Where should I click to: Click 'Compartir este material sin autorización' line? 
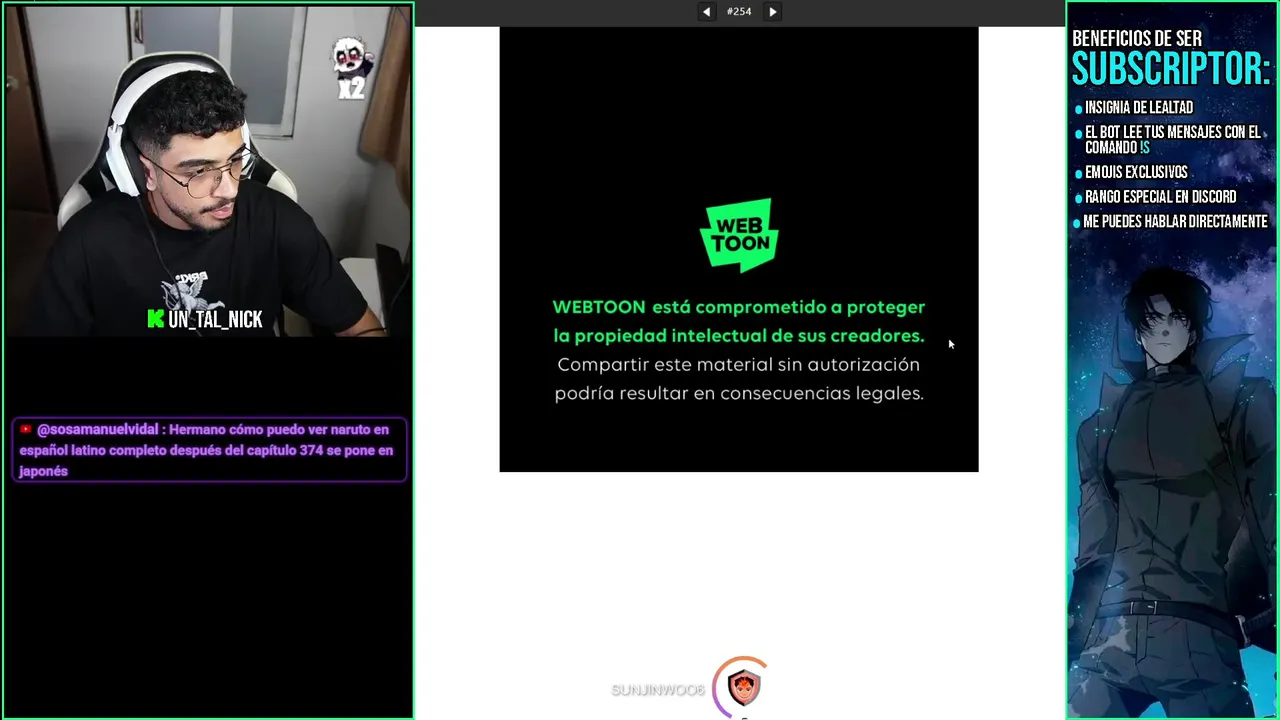pos(739,364)
